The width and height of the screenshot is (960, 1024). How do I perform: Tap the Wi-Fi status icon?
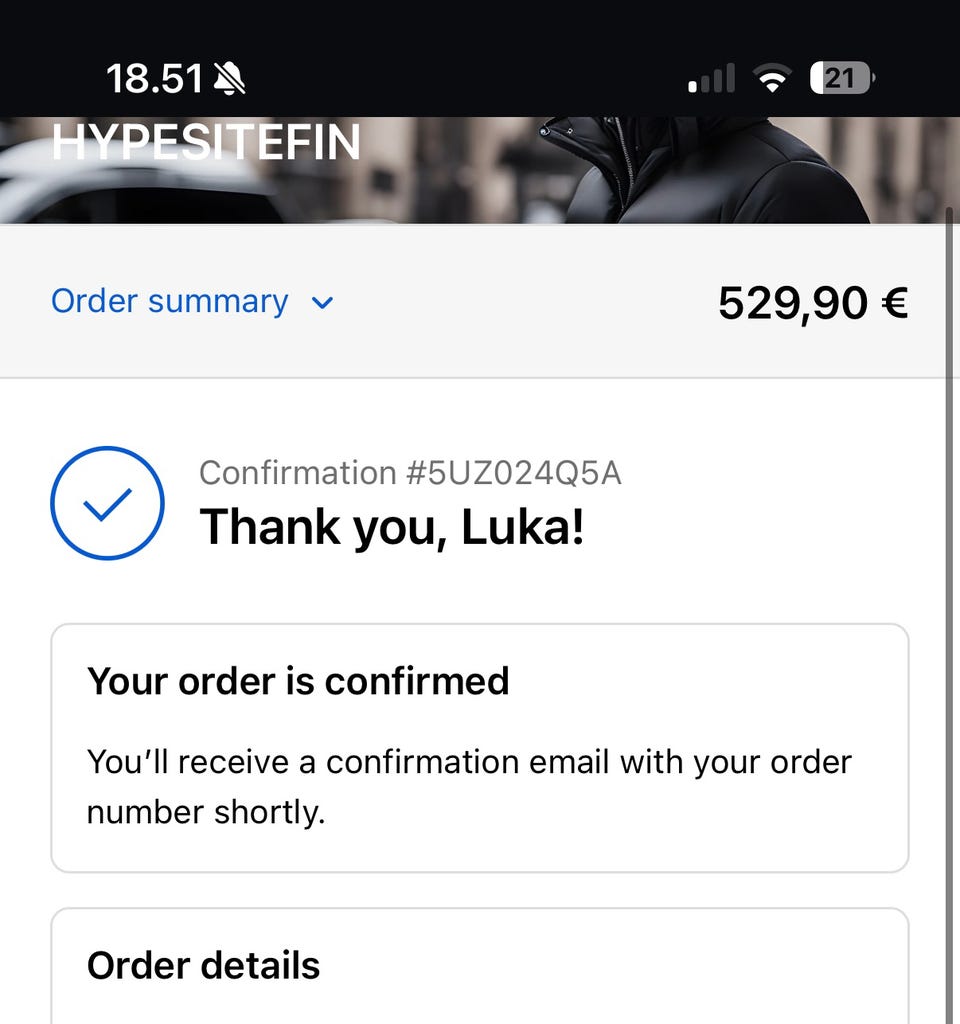tap(771, 79)
